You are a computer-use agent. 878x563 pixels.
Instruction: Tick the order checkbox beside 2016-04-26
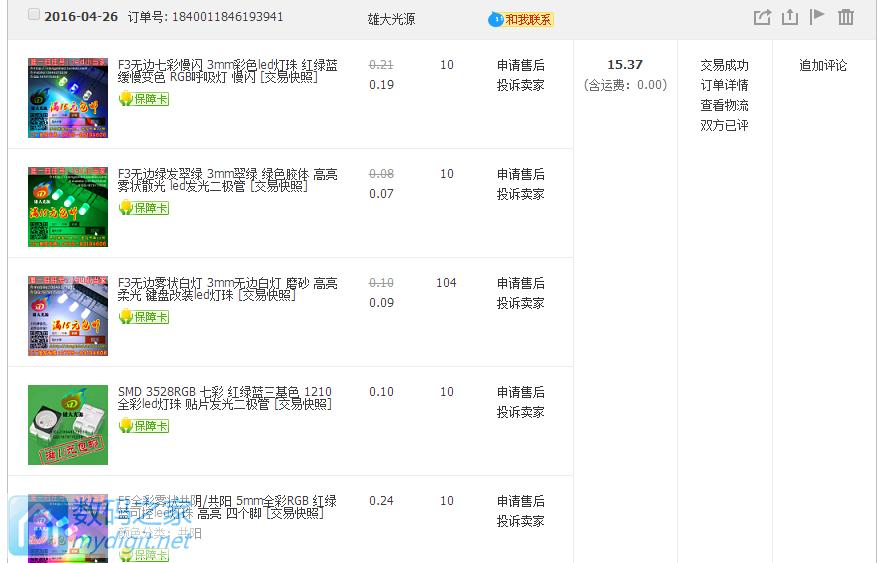coord(34,15)
